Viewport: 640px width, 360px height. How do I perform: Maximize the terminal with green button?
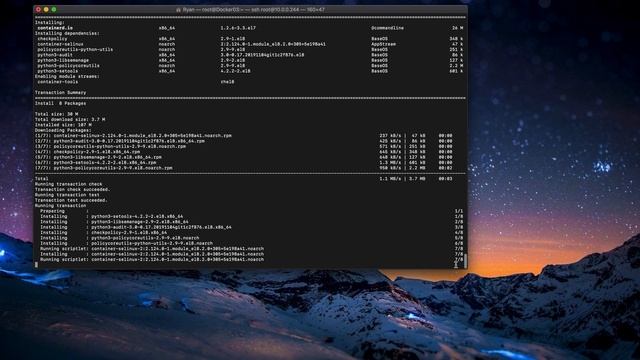click(54, 9)
